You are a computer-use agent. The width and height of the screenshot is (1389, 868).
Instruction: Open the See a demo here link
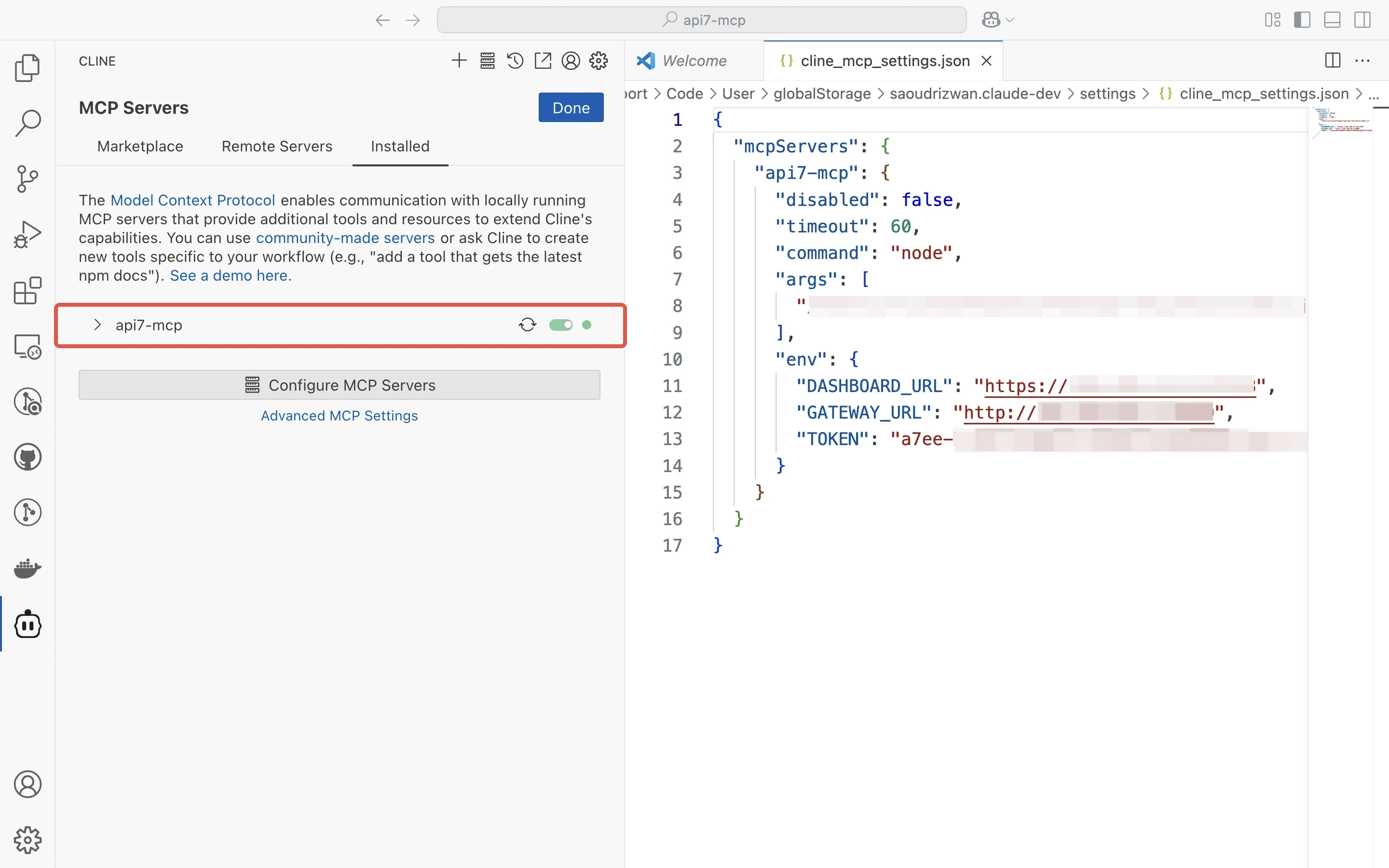click(231, 275)
